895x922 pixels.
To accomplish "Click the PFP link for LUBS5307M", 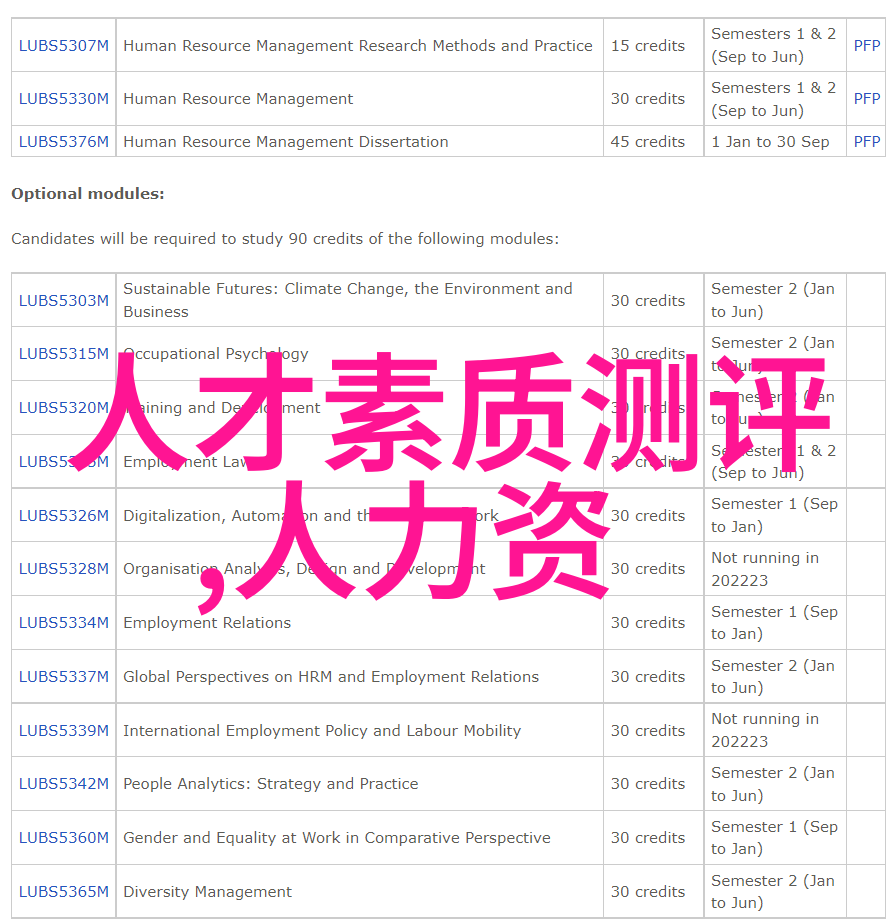I will [867, 46].
